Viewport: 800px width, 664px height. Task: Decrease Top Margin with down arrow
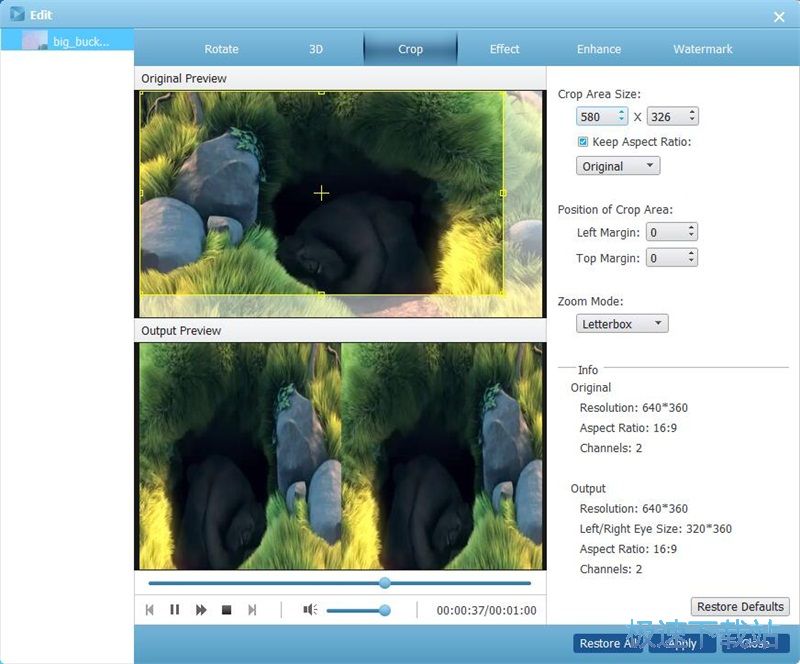[x=691, y=261]
